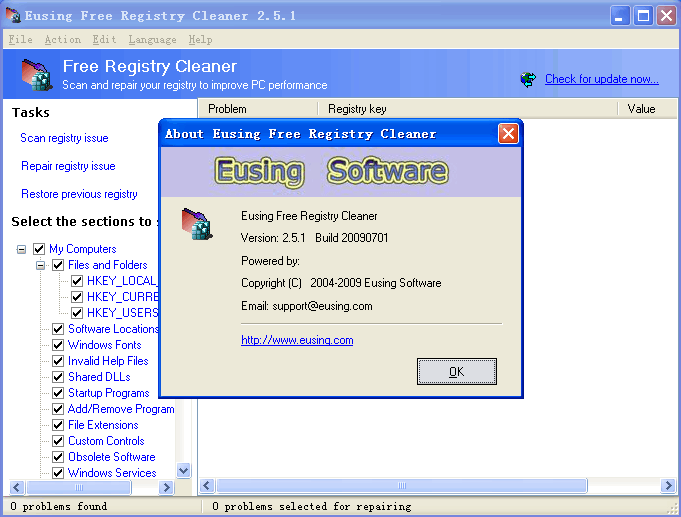Viewport: 681px width, 517px height.
Task: Open the Action menu
Action: click(63, 40)
